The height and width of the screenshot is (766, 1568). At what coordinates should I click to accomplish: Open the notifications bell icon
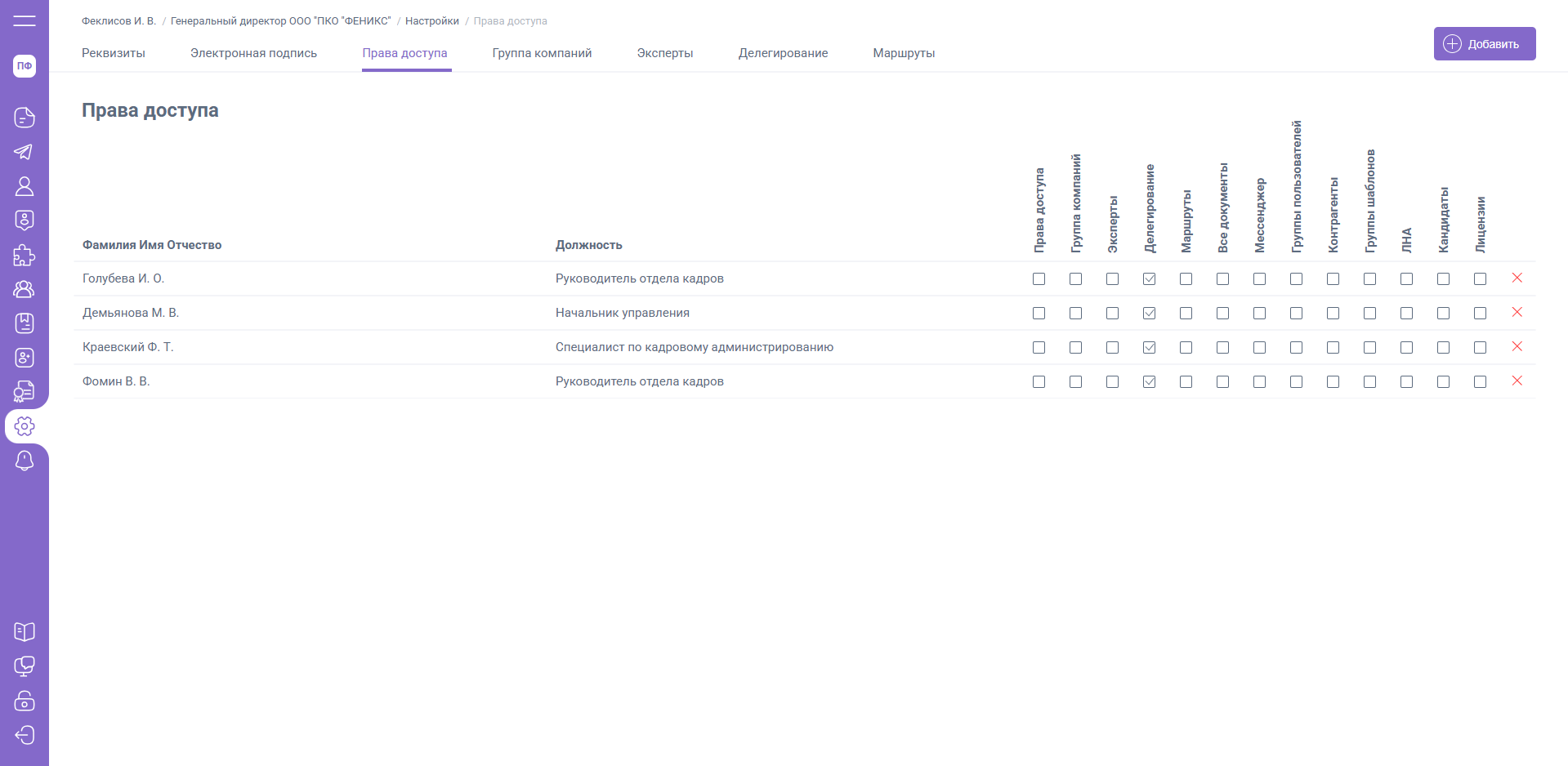[25, 461]
